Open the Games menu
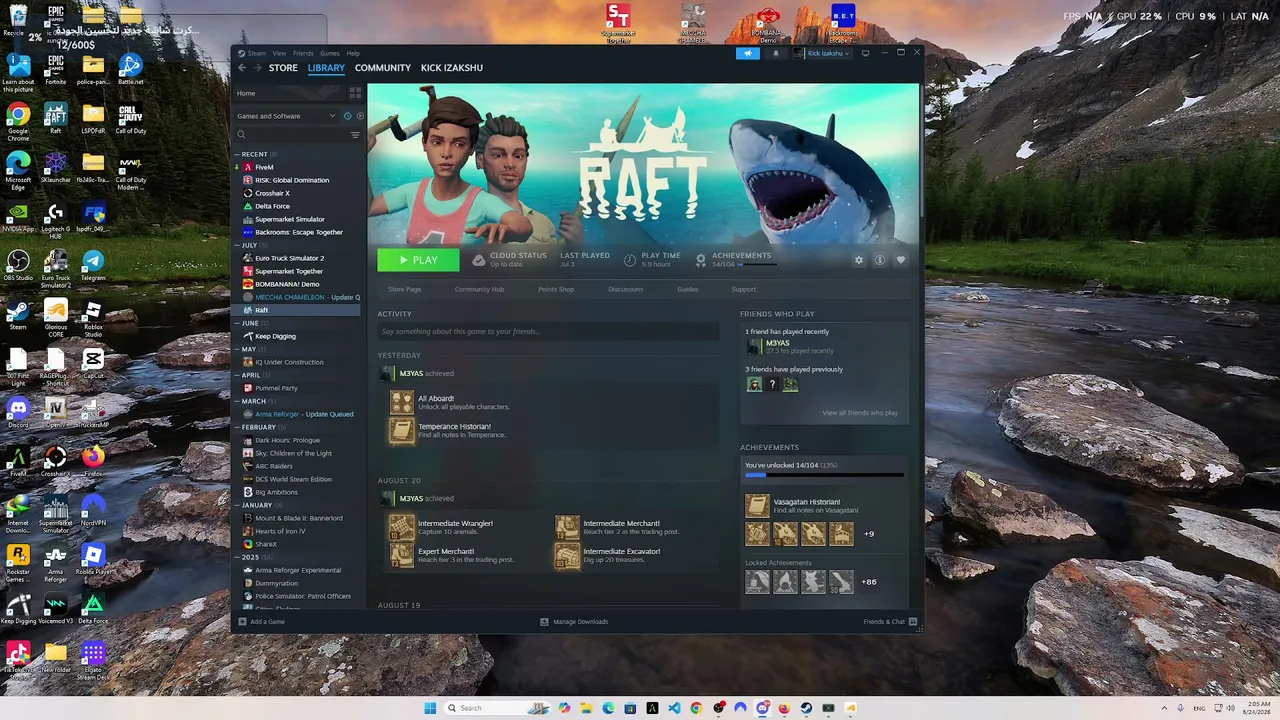 coord(330,53)
